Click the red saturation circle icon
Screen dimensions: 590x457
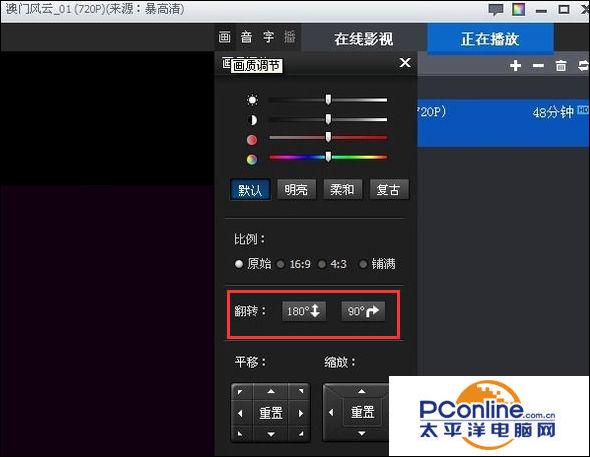pyautogui.click(x=252, y=140)
